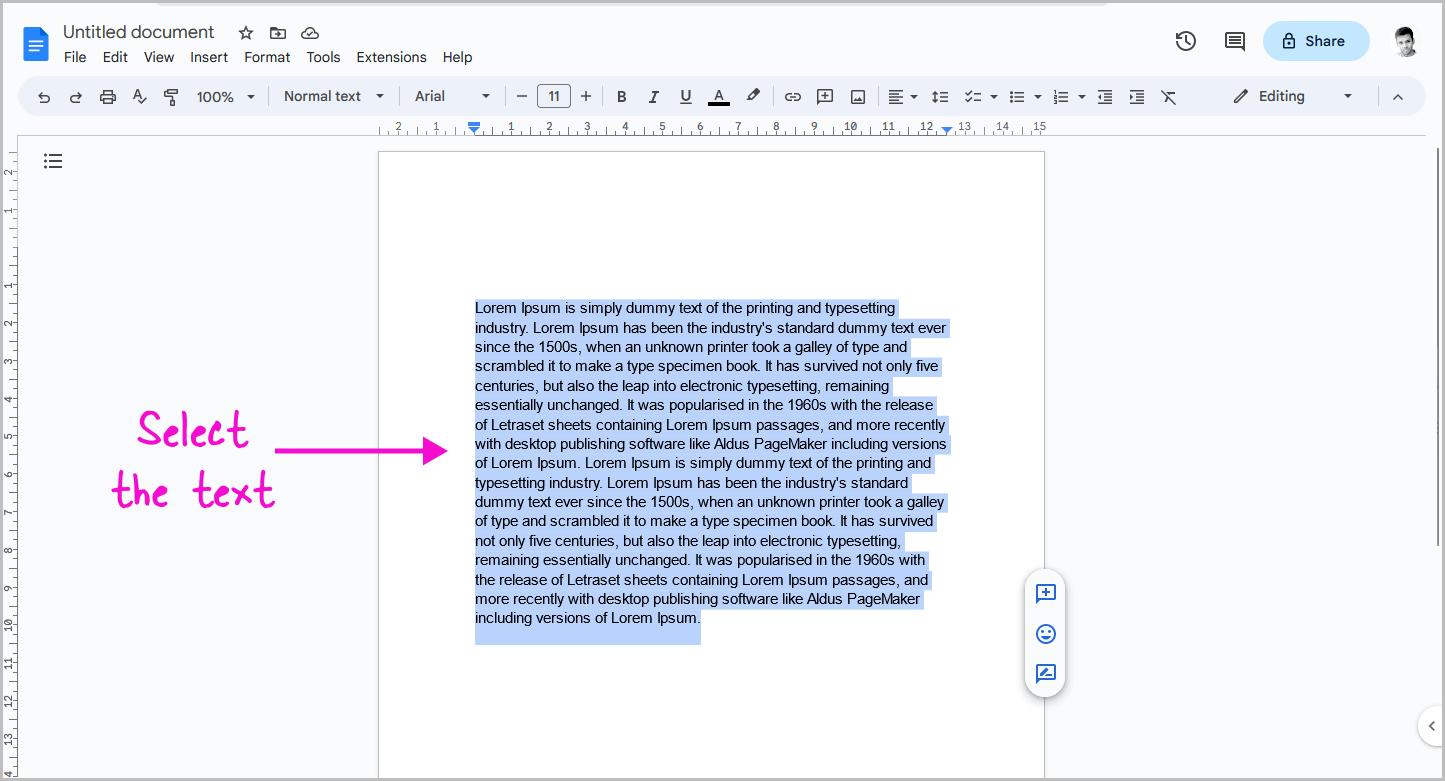This screenshot has width=1445, height=781.
Task: Click the paint format tool
Action: point(171,96)
